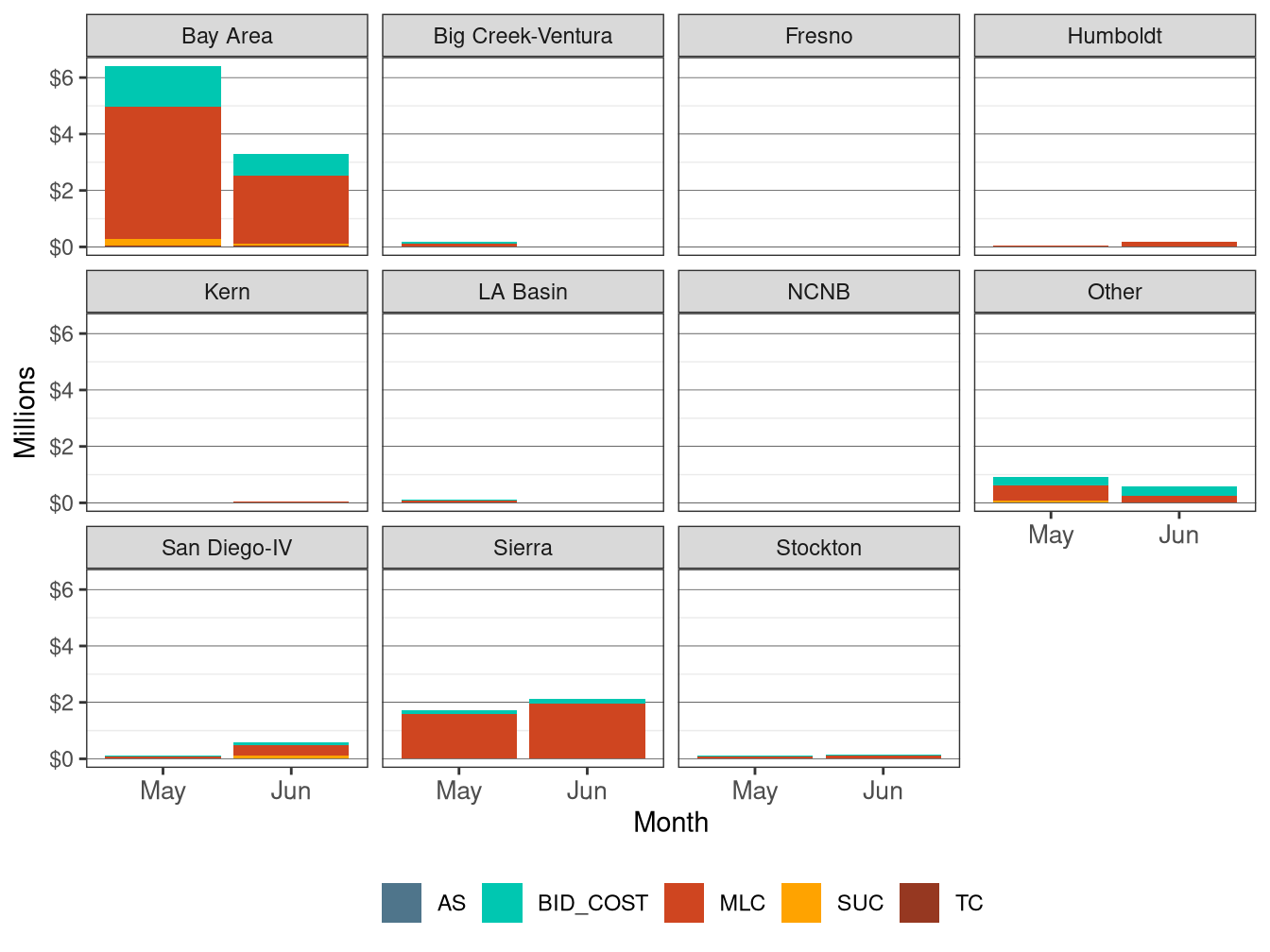
Task: Select the NCNB facet header
Action: point(819,292)
